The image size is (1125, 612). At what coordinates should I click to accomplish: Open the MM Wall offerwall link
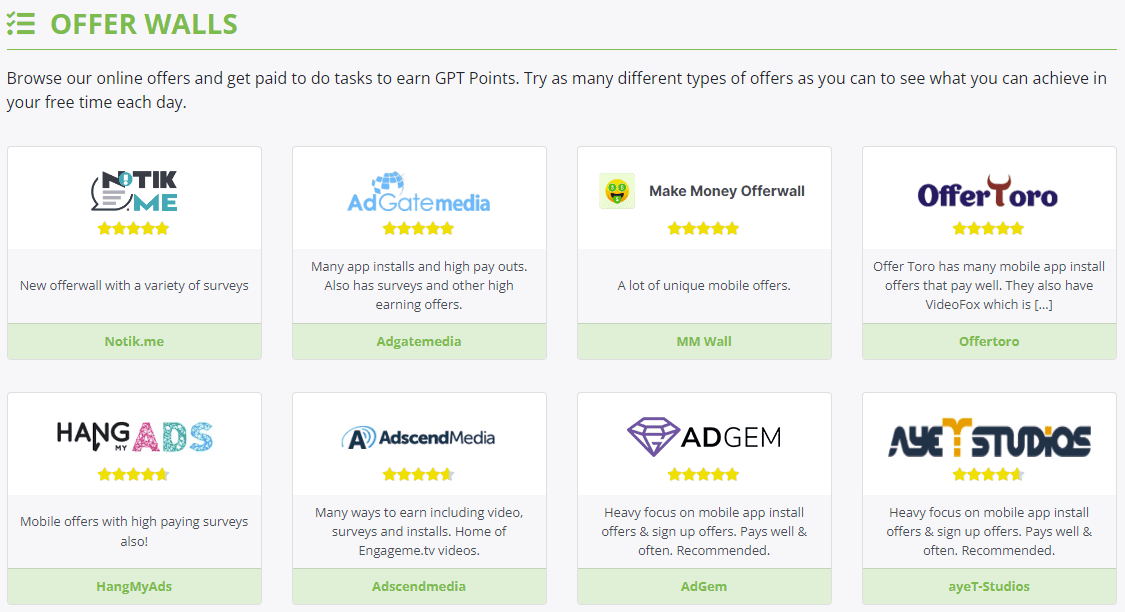[x=704, y=341]
